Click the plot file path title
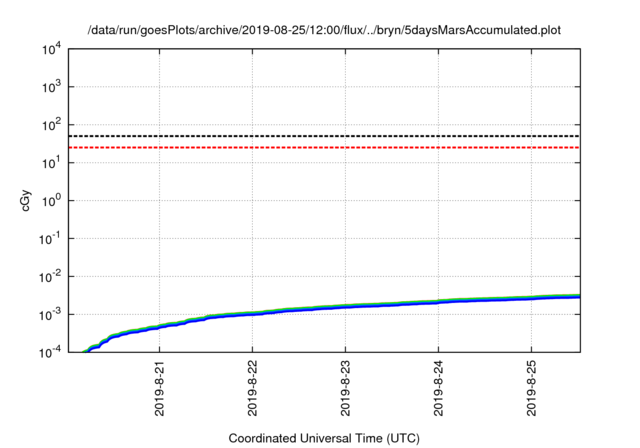The image size is (640, 448). pyautogui.click(x=324, y=30)
